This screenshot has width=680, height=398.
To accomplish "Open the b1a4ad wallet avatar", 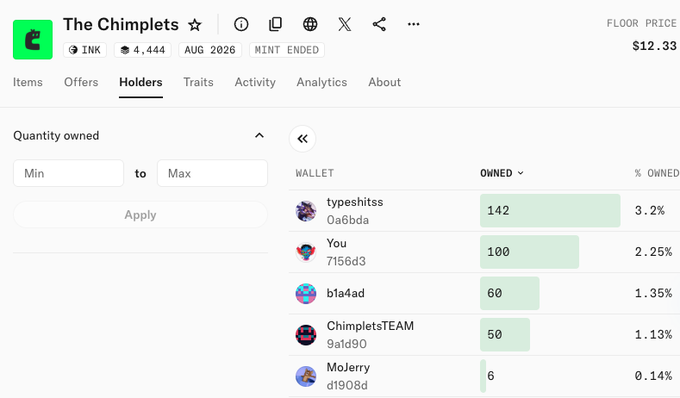I will [306, 294].
